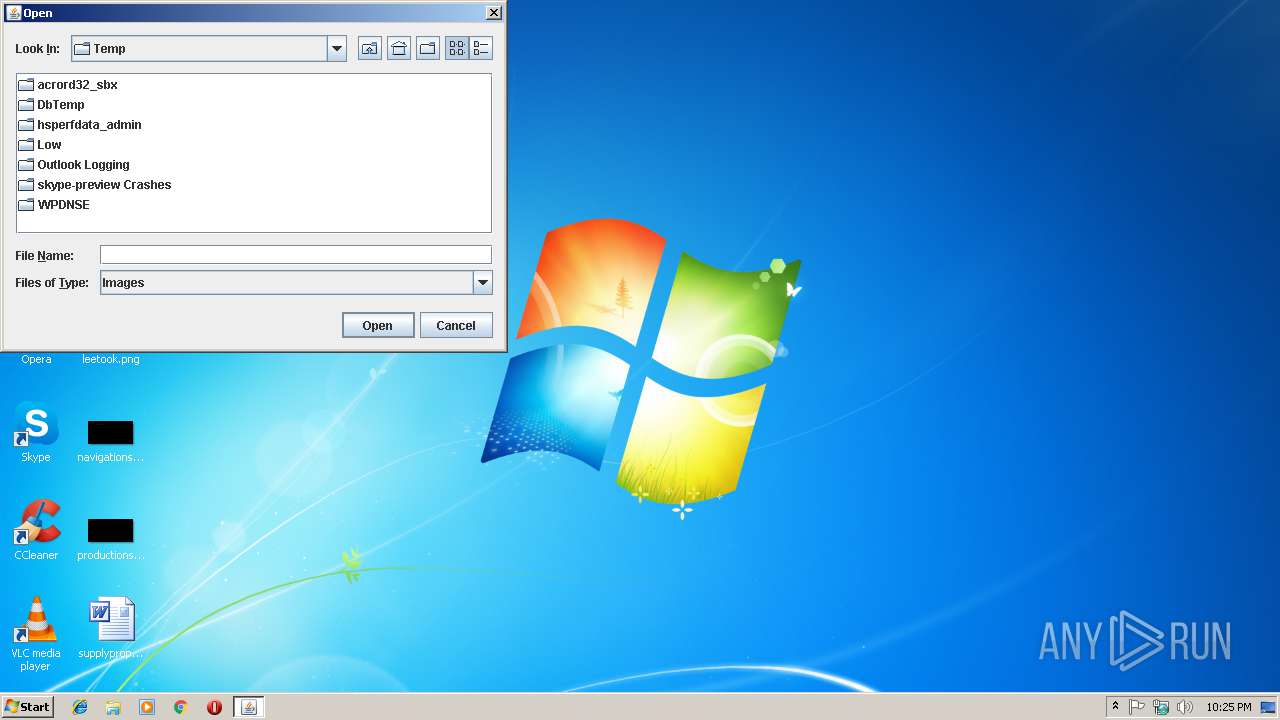Open Opera from taskbar

[x=214, y=707]
